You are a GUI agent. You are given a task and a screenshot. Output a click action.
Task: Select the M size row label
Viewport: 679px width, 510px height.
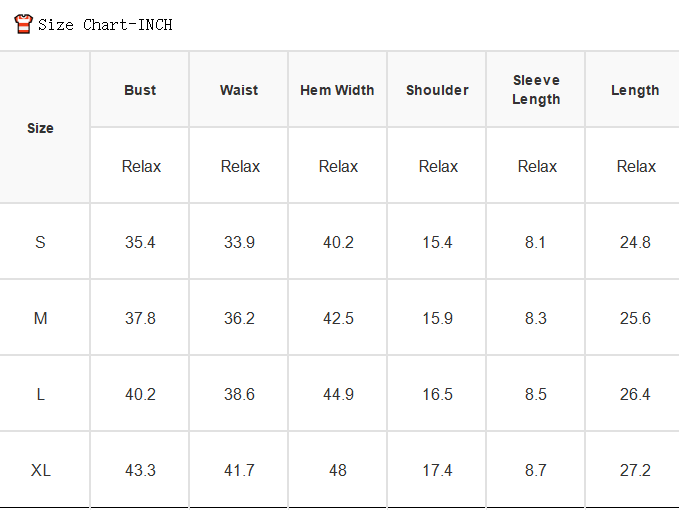point(40,318)
